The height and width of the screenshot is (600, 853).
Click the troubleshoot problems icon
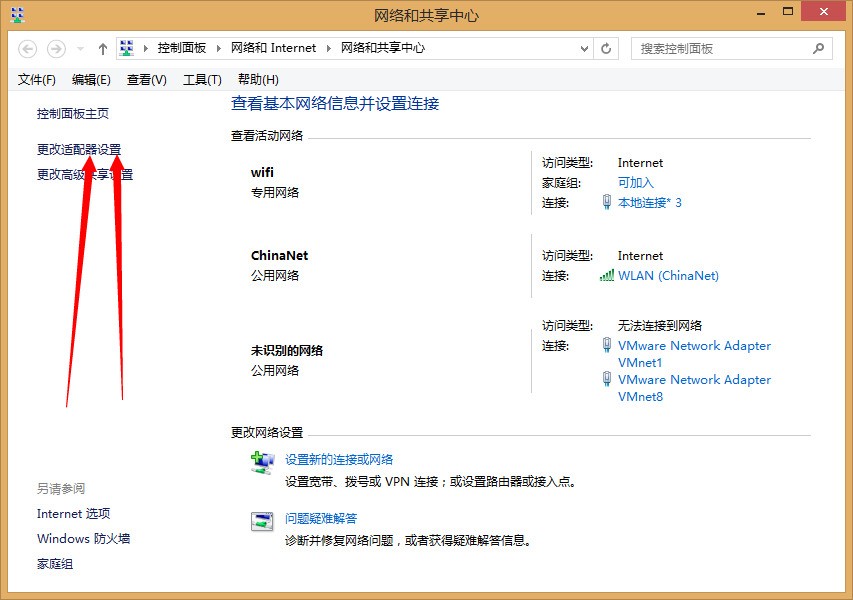coord(262,521)
